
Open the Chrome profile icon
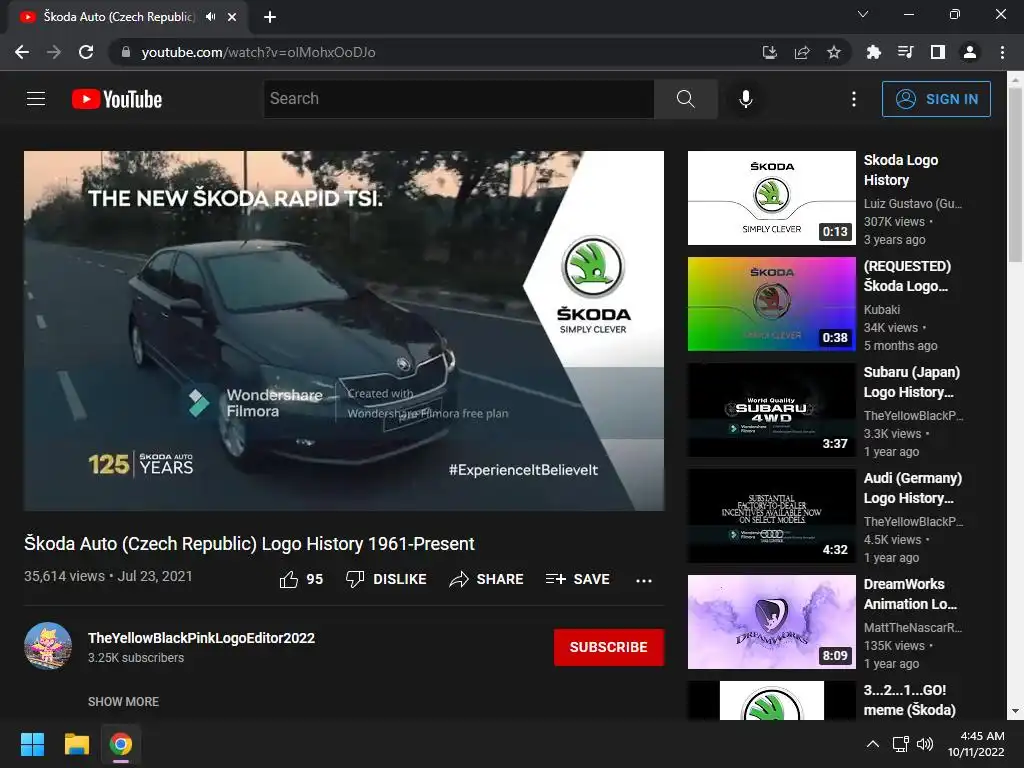tap(970, 52)
